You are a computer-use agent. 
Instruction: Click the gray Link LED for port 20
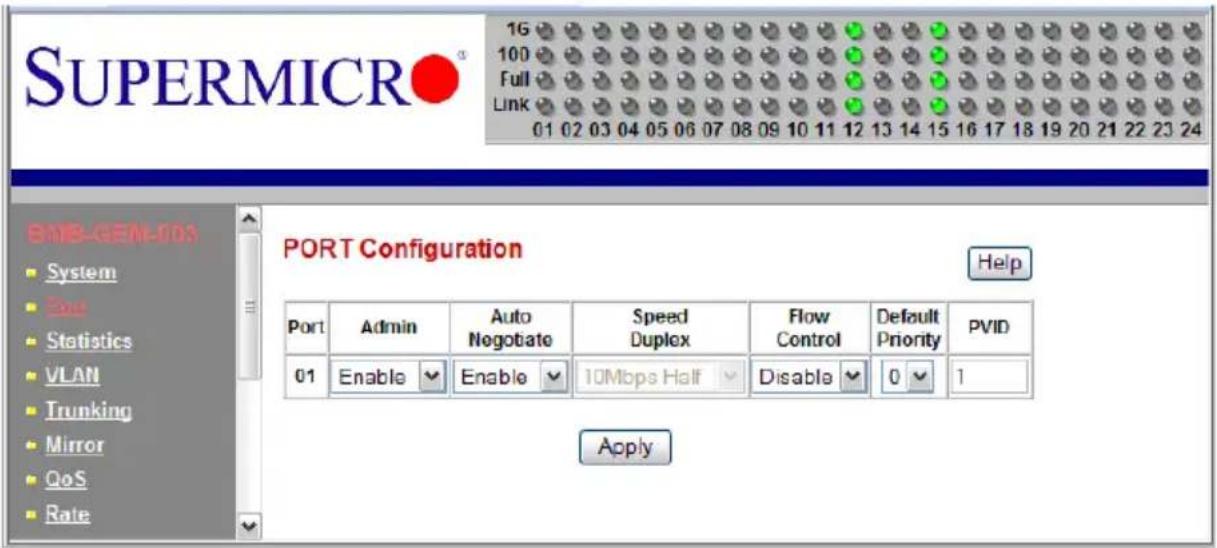[x=1078, y=104]
